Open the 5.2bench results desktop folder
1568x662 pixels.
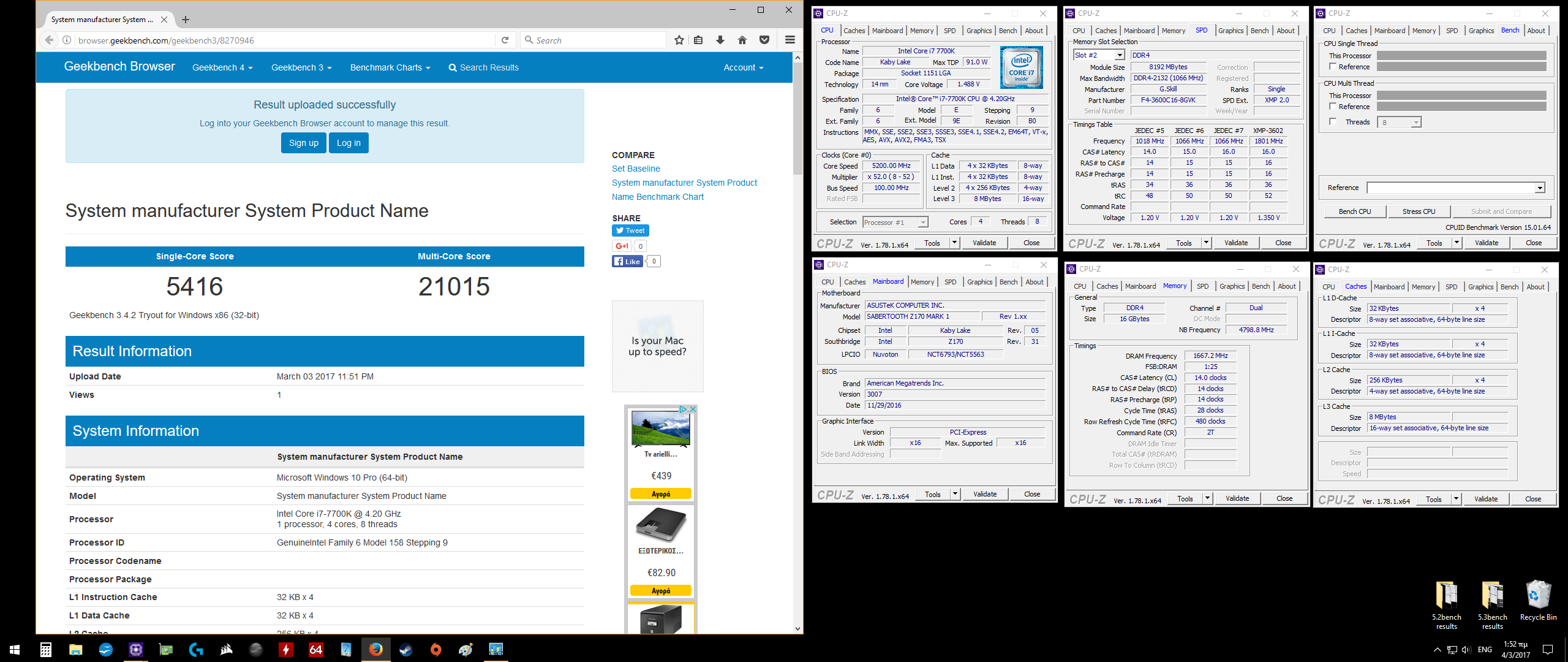coord(1447,604)
